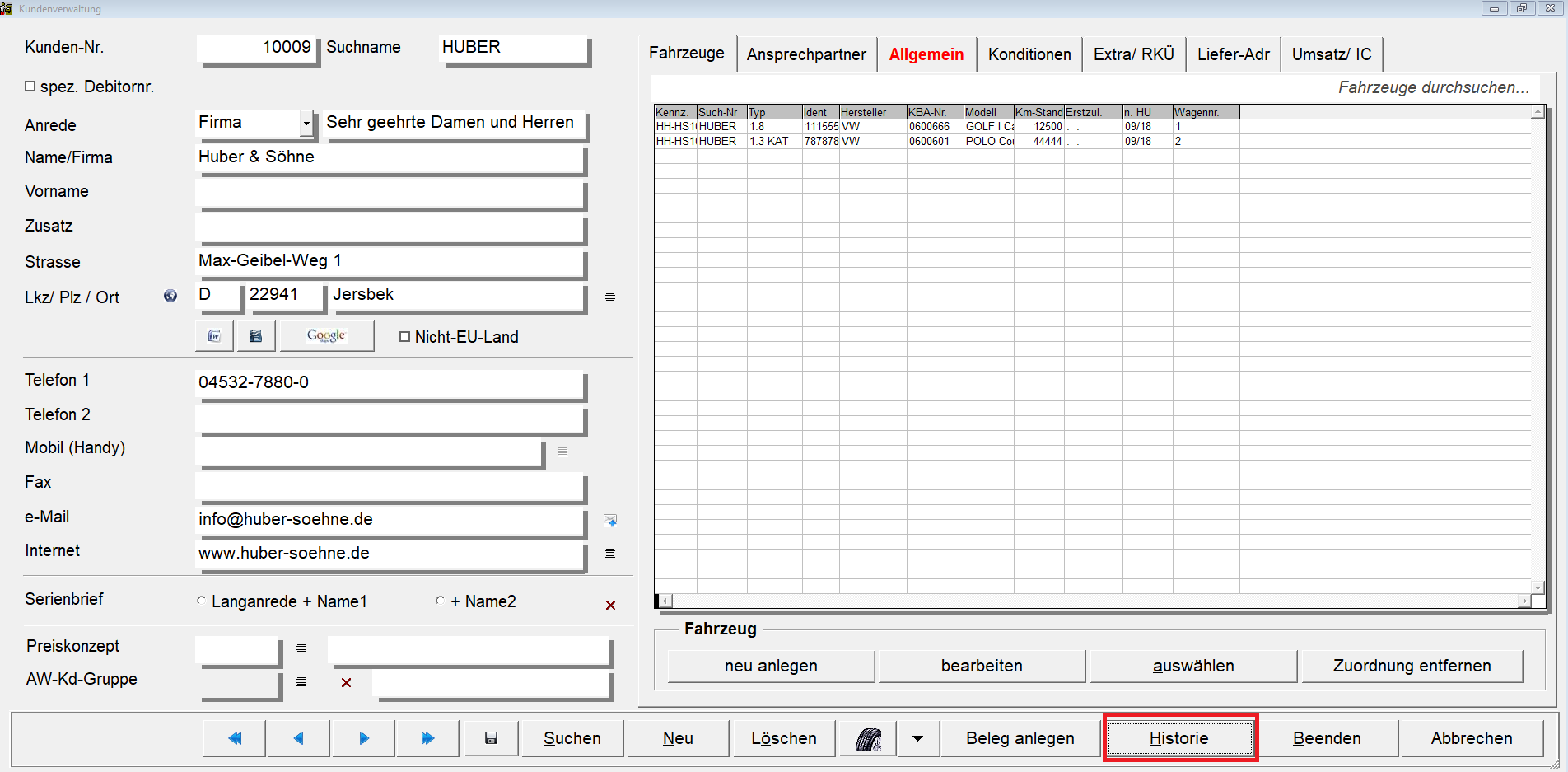Click Suchname field HUBER
The height and width of the screenshot is (772, 1568).
[515, 48]
